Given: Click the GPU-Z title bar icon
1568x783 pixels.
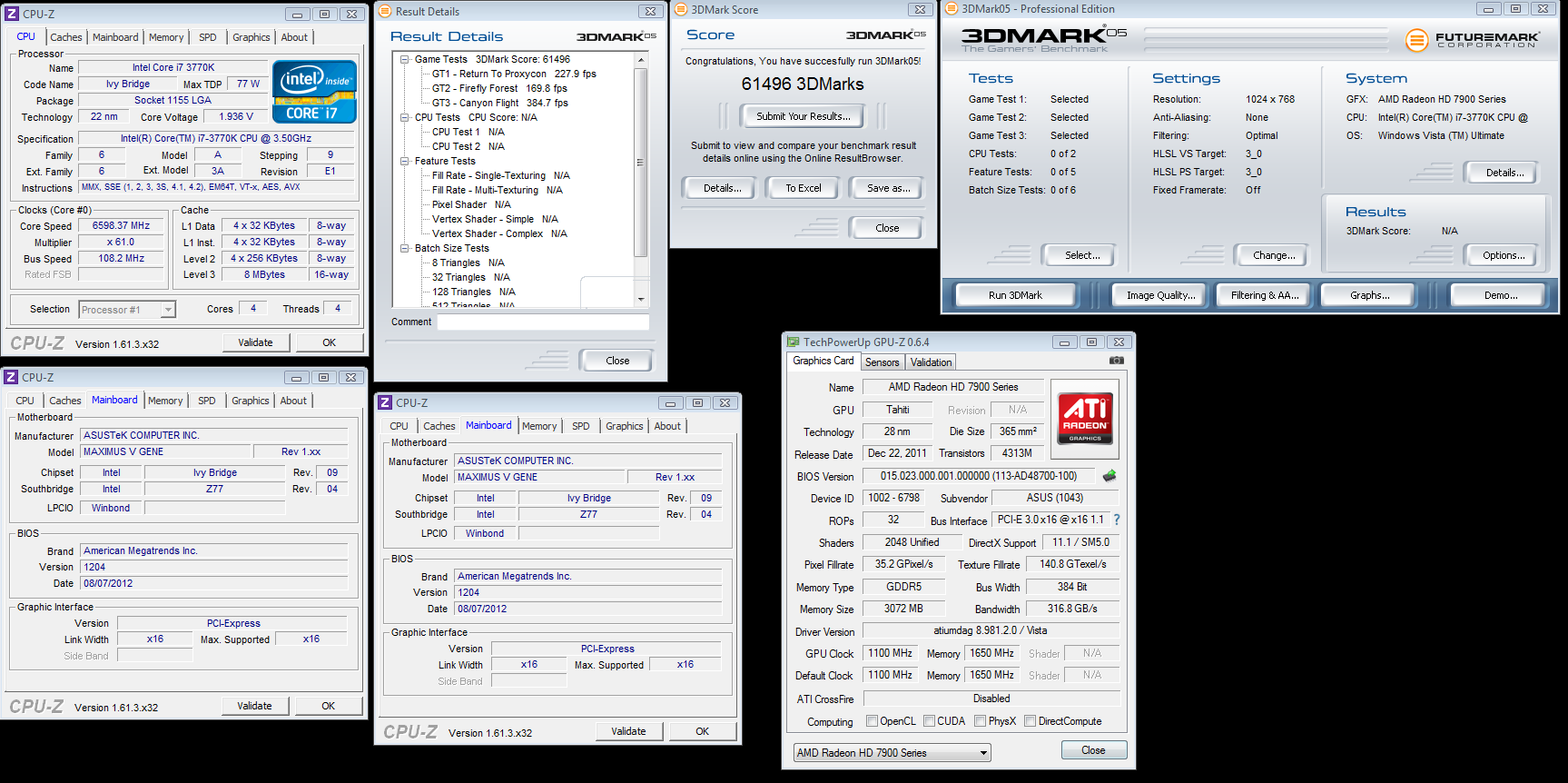Looking at the screenshot, I should 793,342.
